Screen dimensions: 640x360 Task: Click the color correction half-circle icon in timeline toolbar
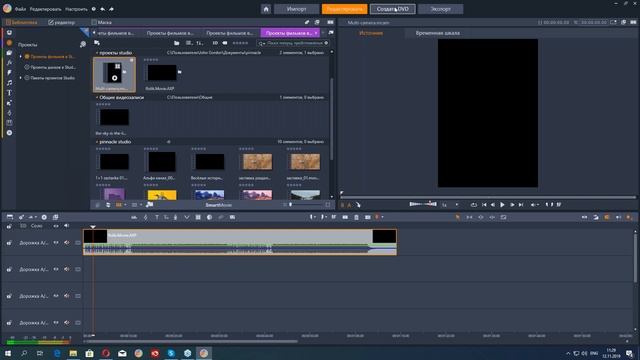[x=209, y=217]
